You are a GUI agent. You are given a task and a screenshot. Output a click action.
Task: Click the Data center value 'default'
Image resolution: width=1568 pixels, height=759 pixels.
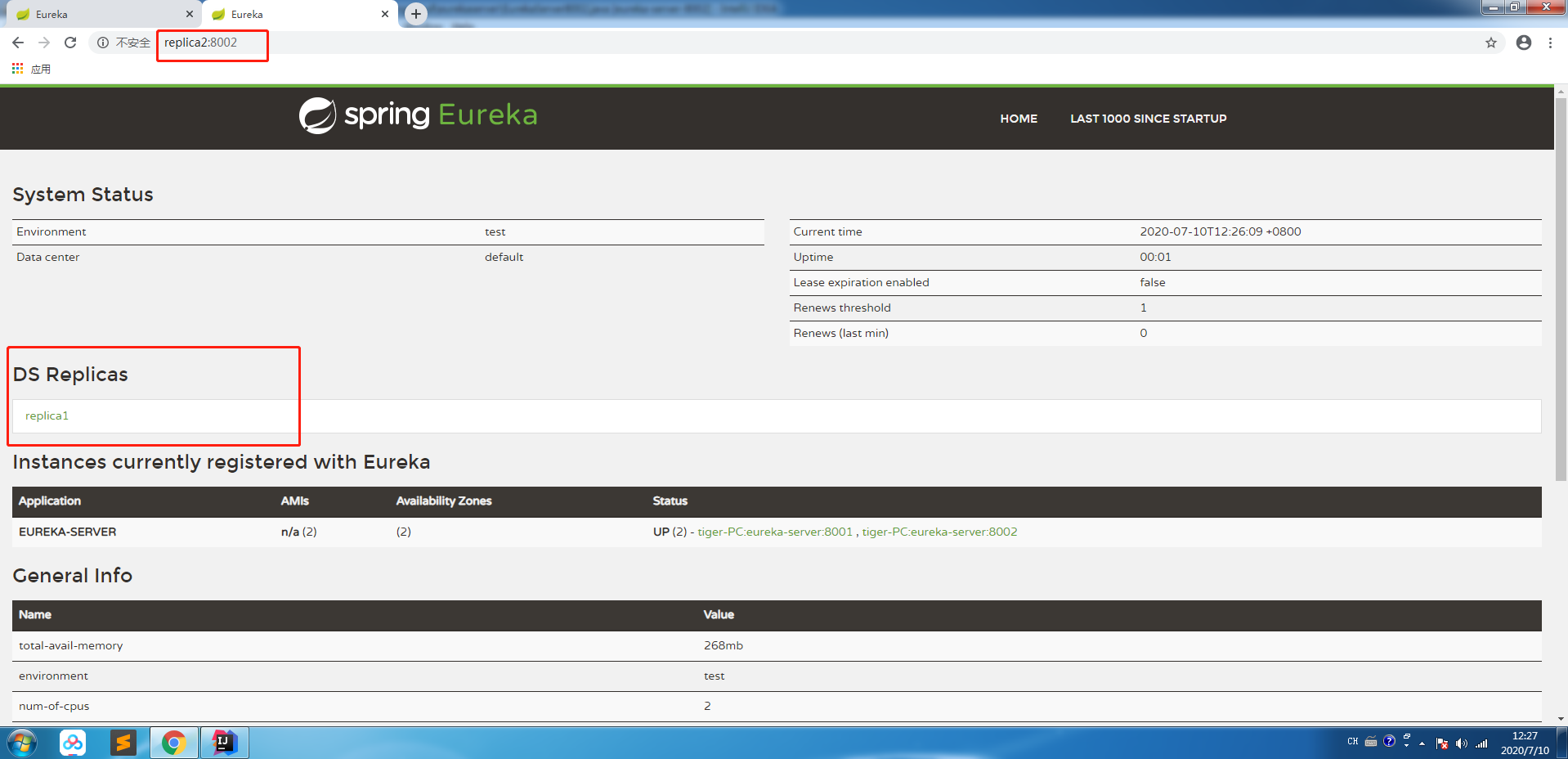click(x=504, y=257)
